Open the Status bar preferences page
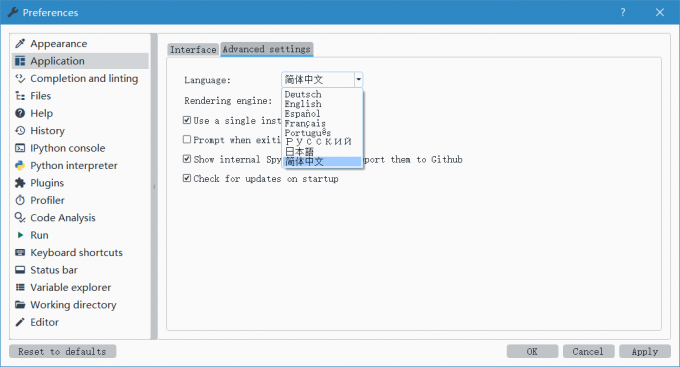The image size is (680, 367). 80,270
